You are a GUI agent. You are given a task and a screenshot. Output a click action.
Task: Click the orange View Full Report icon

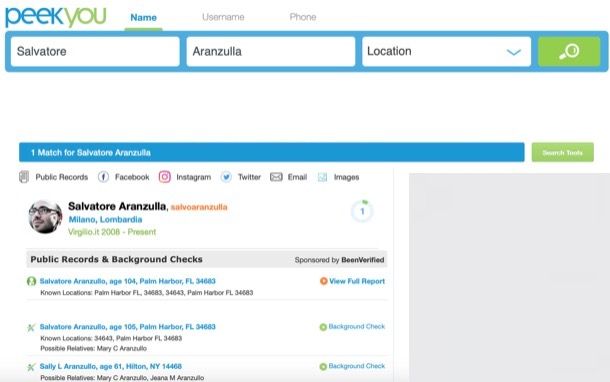(323, 281)
